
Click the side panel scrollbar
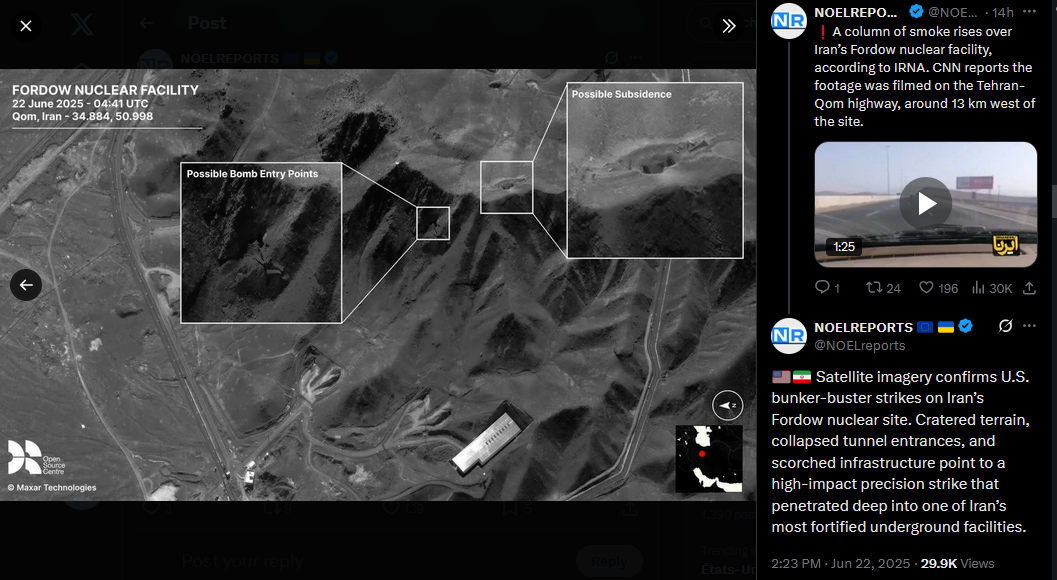(1053, 202)
